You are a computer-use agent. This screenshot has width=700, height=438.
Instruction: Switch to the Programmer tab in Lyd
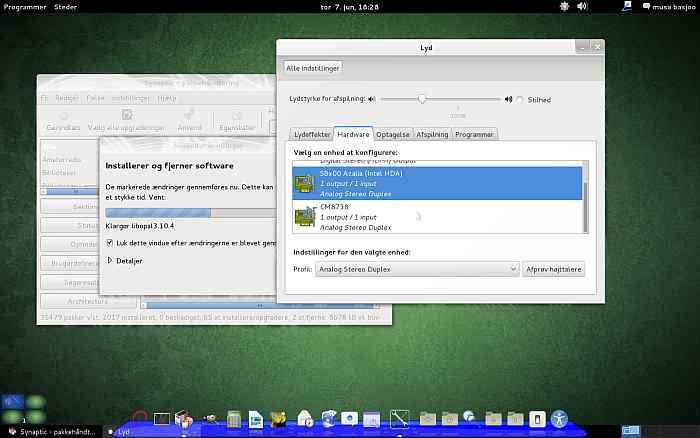[x=474, y=134]
